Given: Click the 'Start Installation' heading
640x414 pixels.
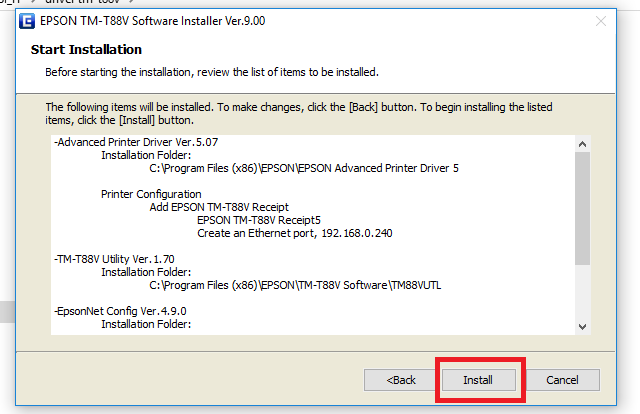Looking at the screenshot, I should 86,49.
